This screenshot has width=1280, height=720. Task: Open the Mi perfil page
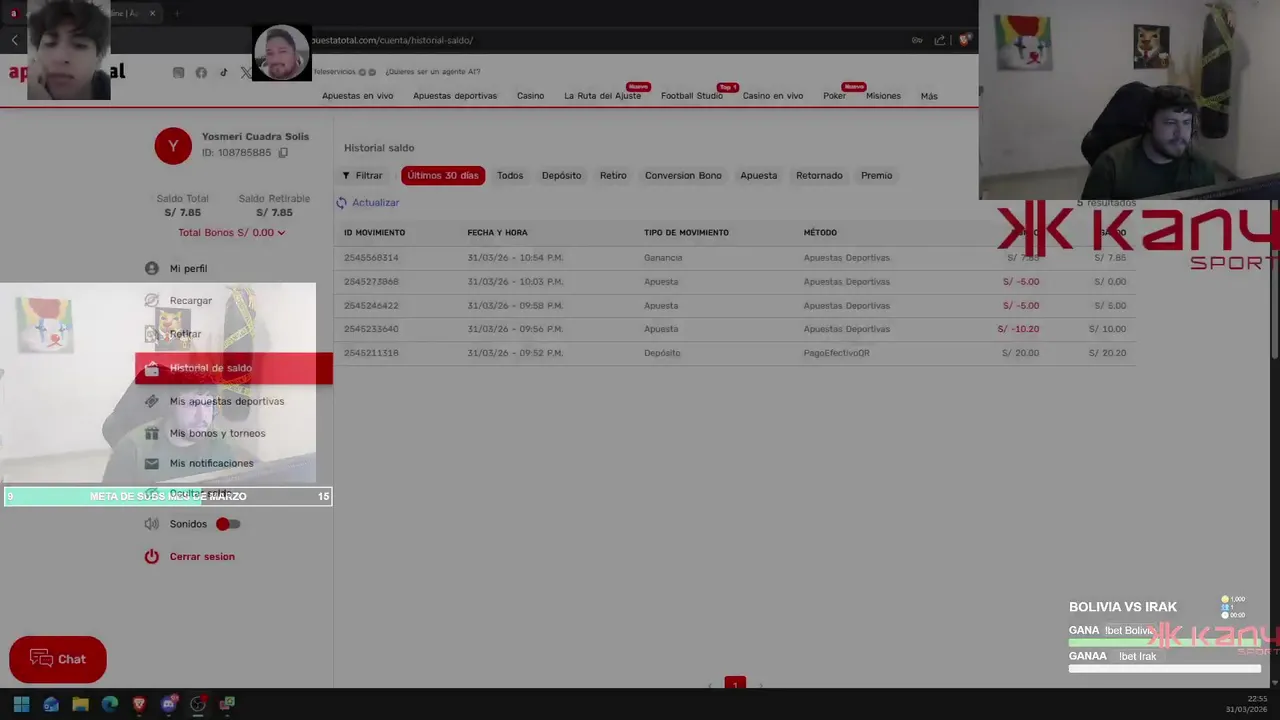[188, 268]
